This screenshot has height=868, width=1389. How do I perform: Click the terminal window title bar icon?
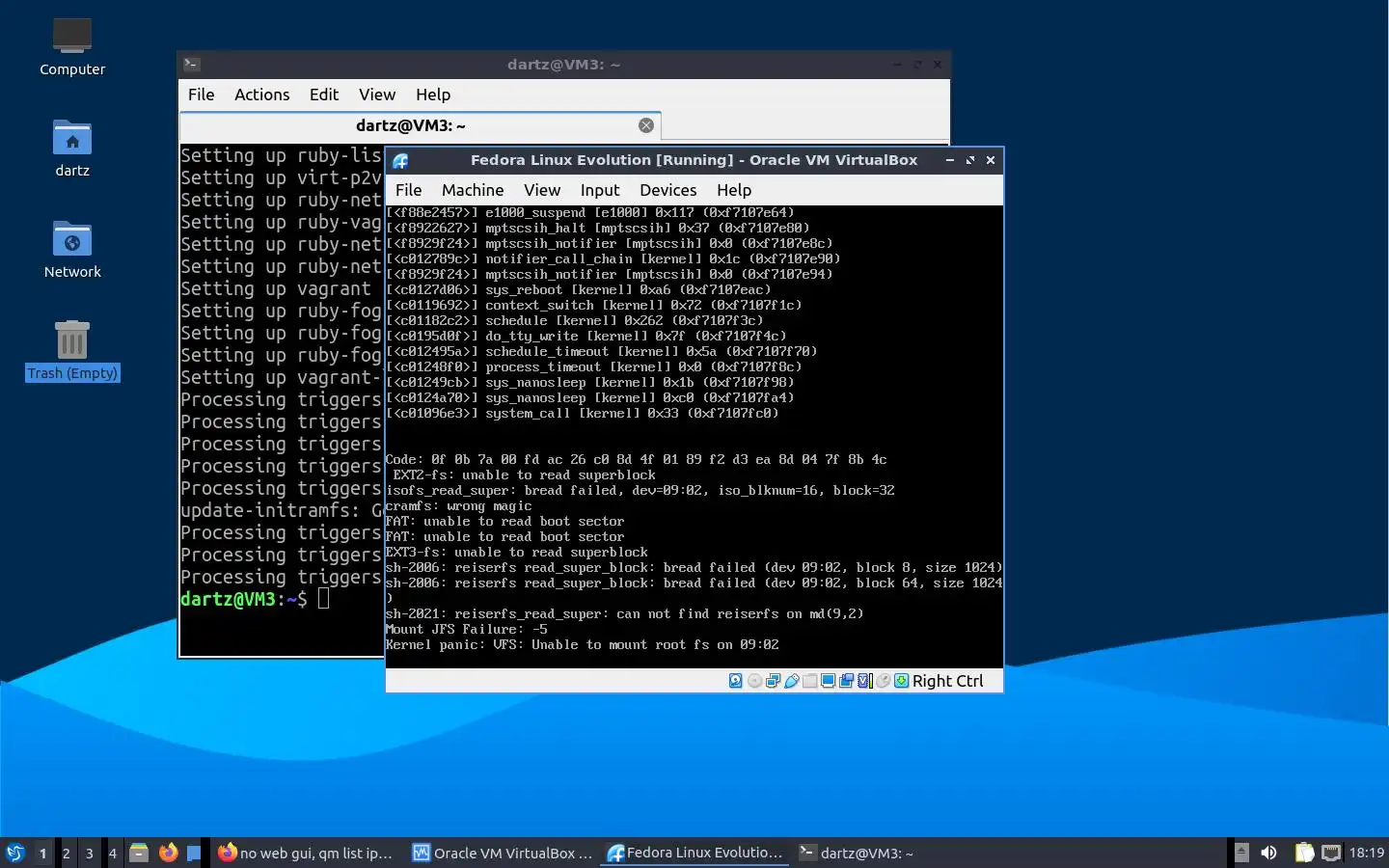coord(192,65)
